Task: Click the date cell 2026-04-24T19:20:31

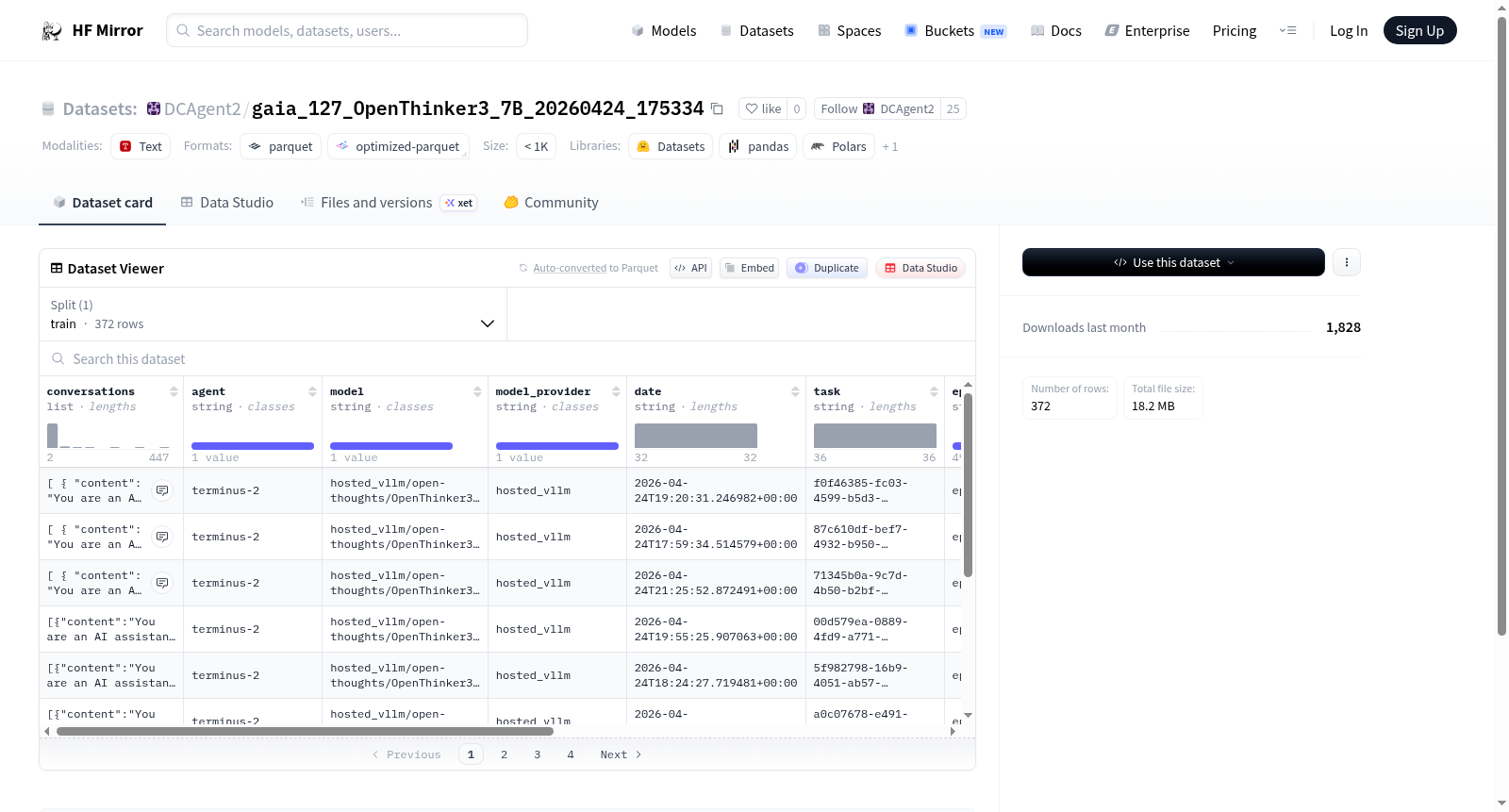Action: point(716,490)
